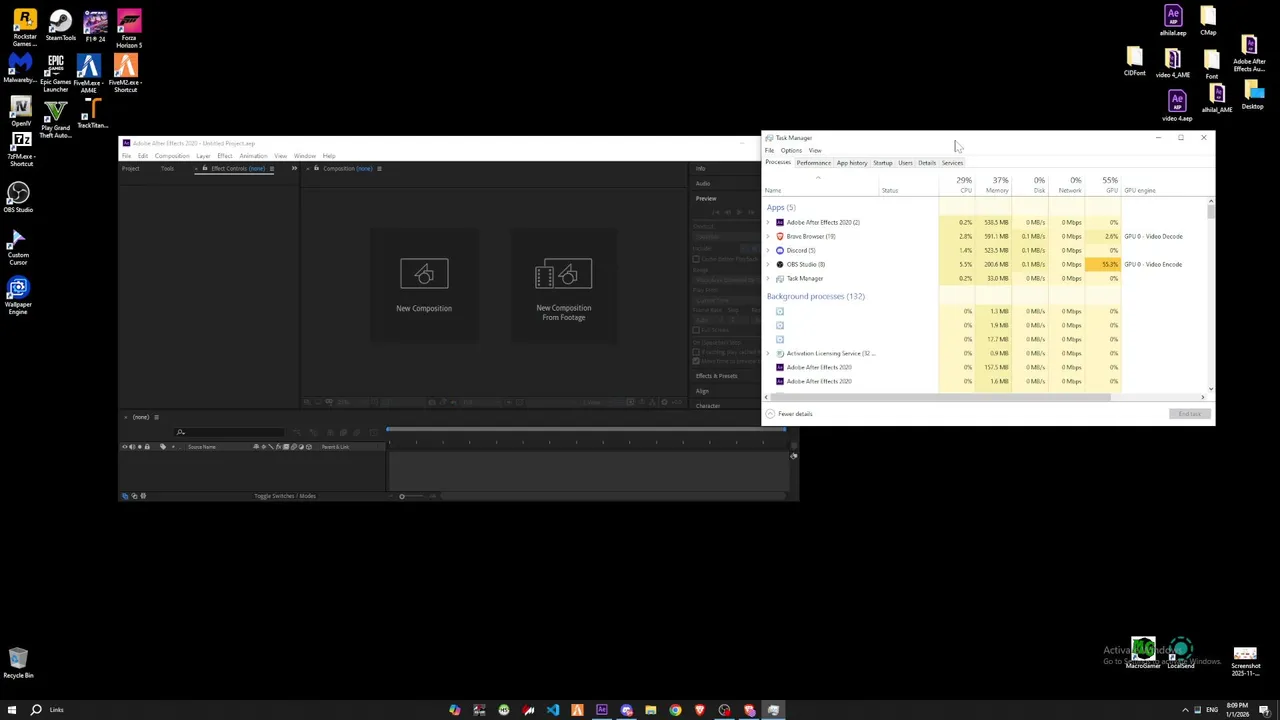1280x720 pixels.
Task: Toggle the audio speaker column in timeline
Action: 132,447
